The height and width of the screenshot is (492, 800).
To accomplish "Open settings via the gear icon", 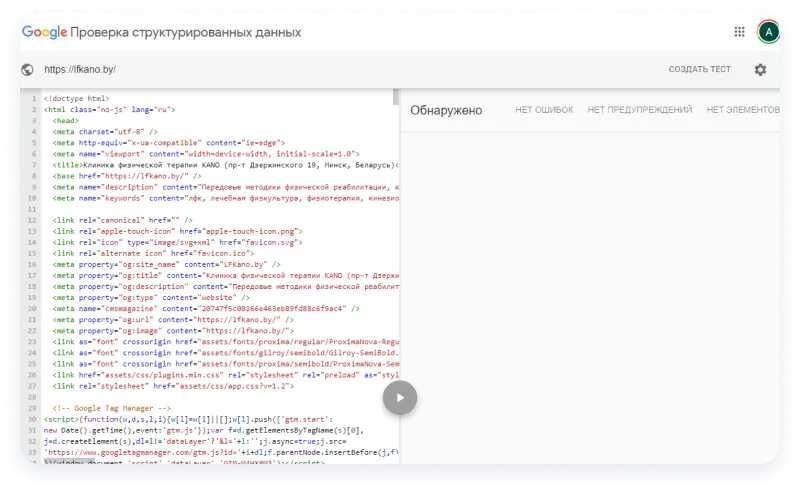I will click(x=760, y=69).
